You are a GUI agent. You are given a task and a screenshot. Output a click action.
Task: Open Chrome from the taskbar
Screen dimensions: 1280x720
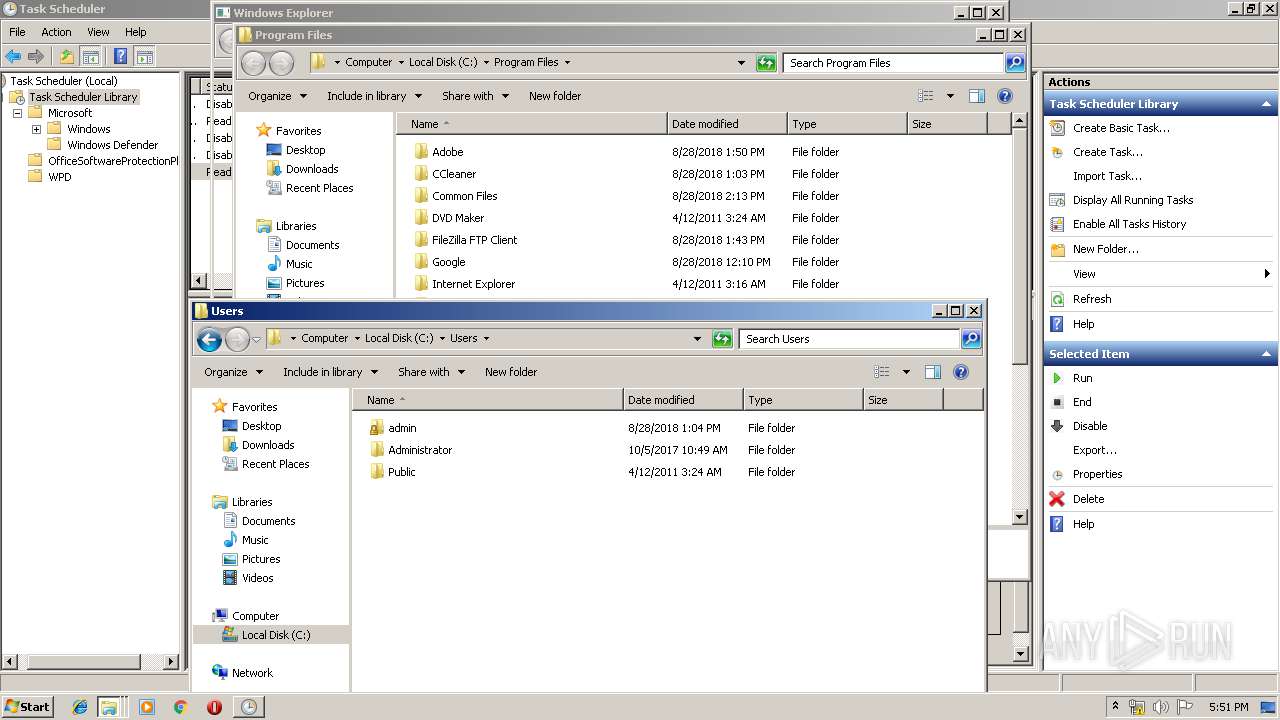coord(180,707)
